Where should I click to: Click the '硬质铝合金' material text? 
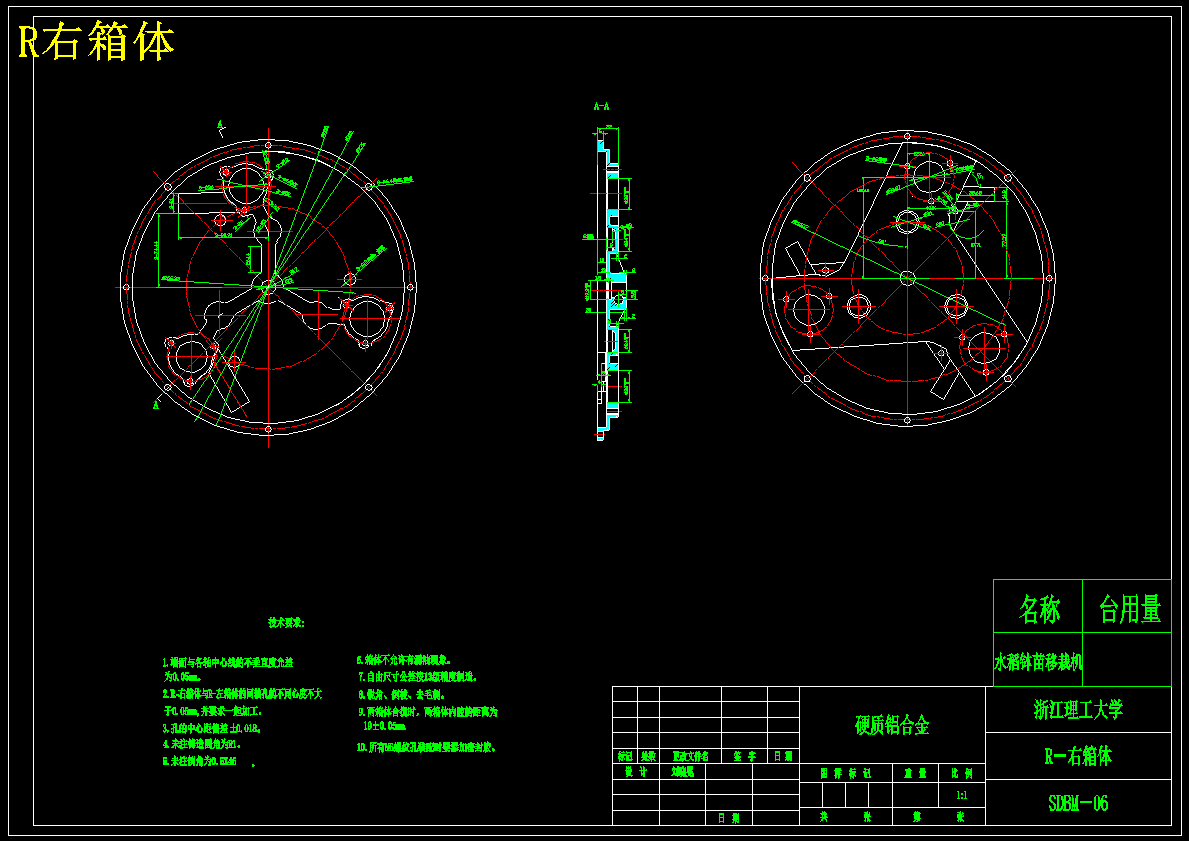pyautogui.click(x=893, y=726)
